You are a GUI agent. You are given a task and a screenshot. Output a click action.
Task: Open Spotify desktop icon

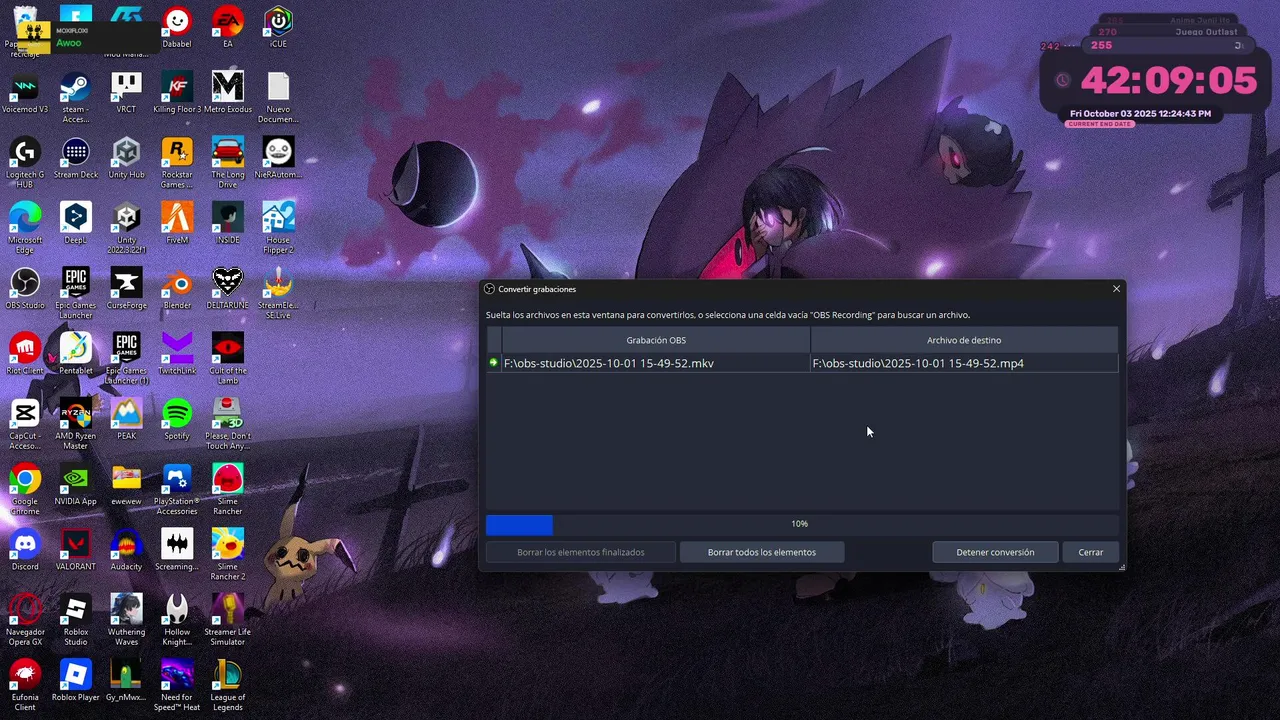tap(177, 419)
